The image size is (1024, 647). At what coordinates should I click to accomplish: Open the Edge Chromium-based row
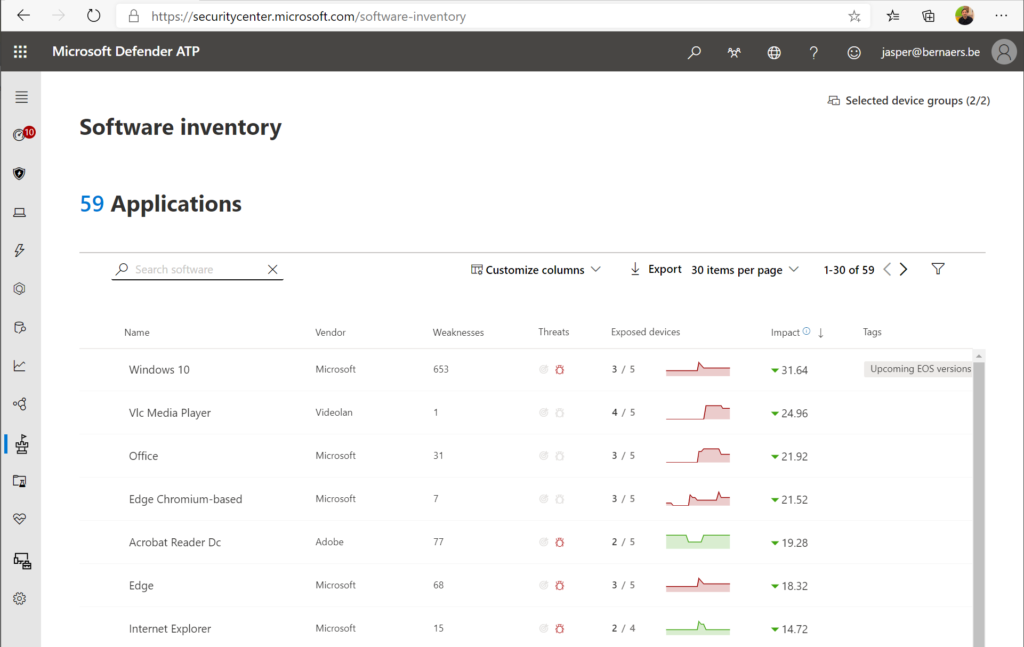(x=526, y=499)
